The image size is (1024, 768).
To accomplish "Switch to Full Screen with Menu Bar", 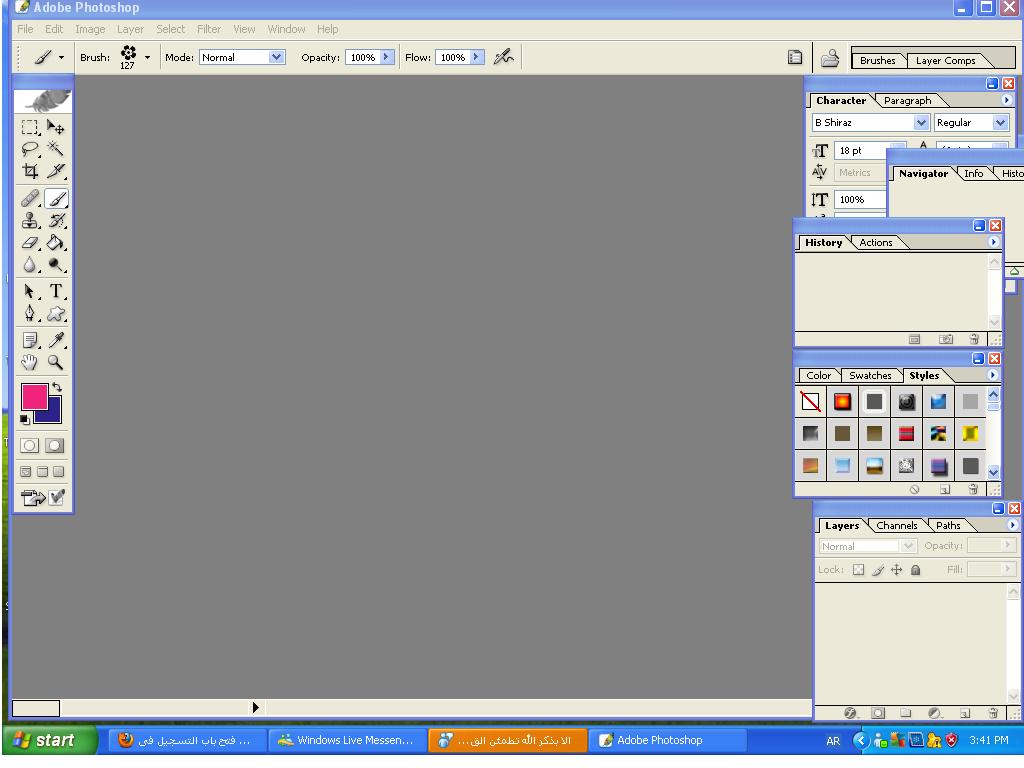I will point(42,472).
